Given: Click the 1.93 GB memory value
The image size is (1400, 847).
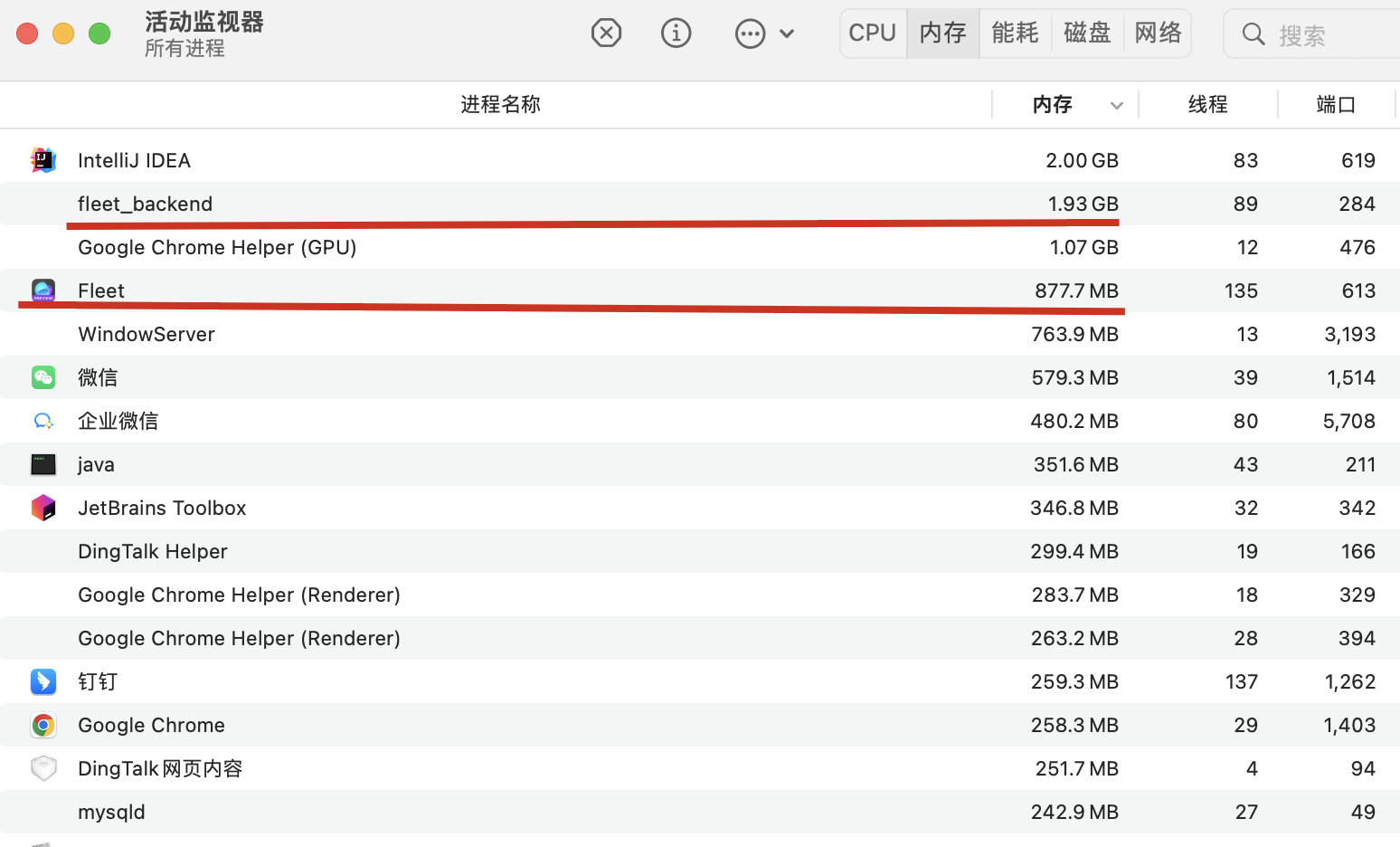Looking at the screenshot, I should [x=1083, y=204].
